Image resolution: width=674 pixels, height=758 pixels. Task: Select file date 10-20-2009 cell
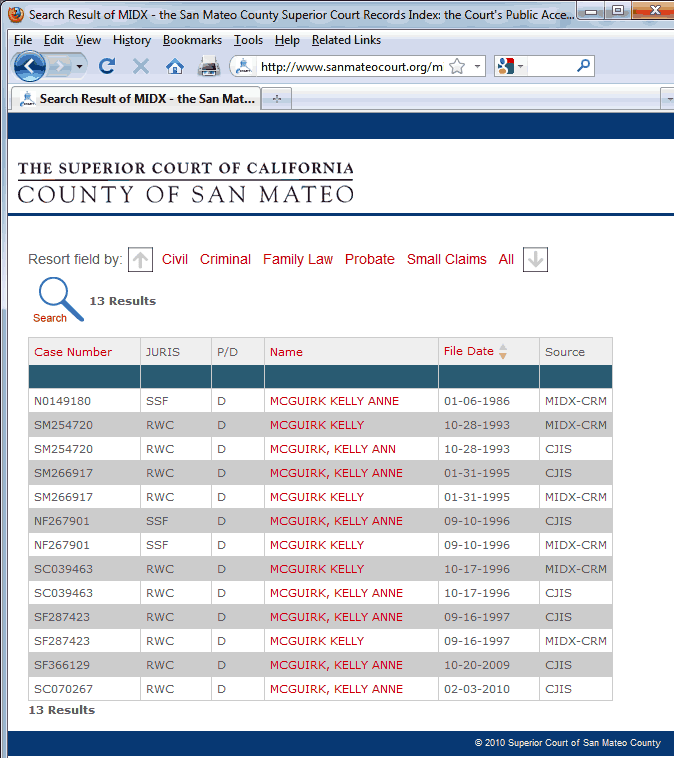coord(489,665)
